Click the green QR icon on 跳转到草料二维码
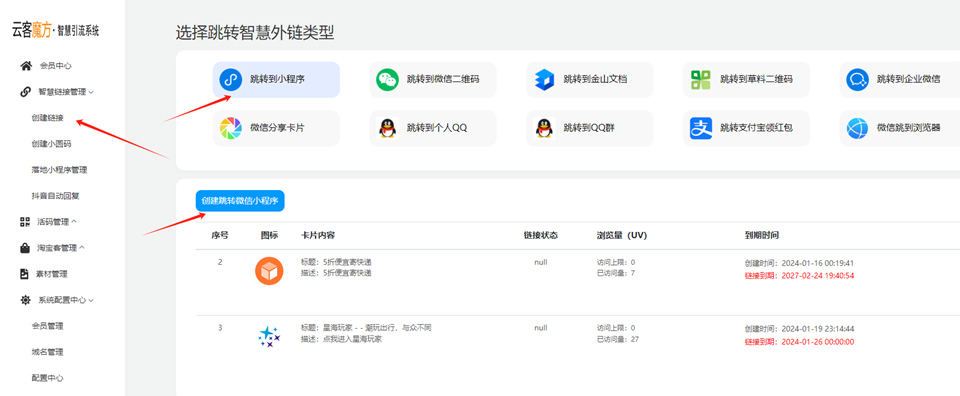 point(700,80)
